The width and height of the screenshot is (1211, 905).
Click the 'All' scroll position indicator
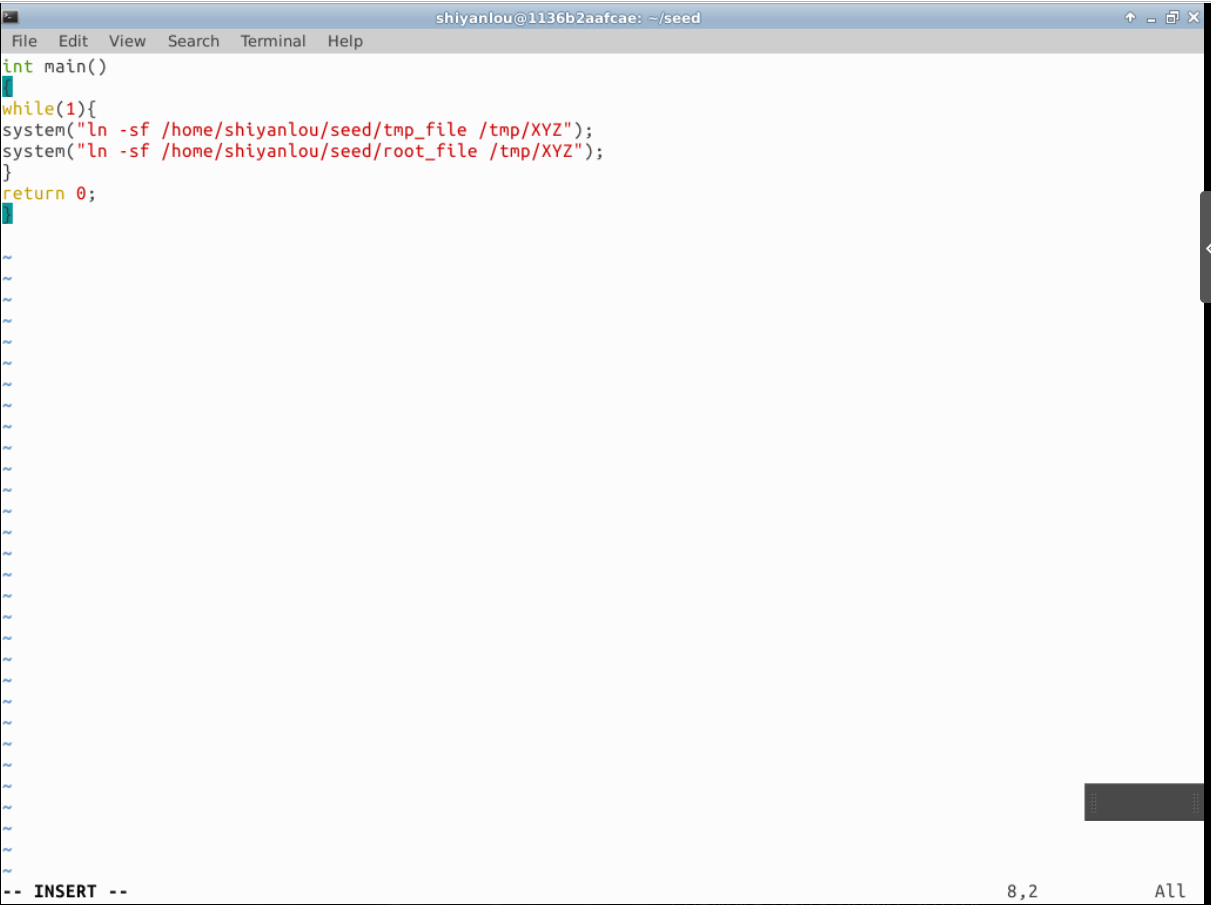click(1170, 891)
